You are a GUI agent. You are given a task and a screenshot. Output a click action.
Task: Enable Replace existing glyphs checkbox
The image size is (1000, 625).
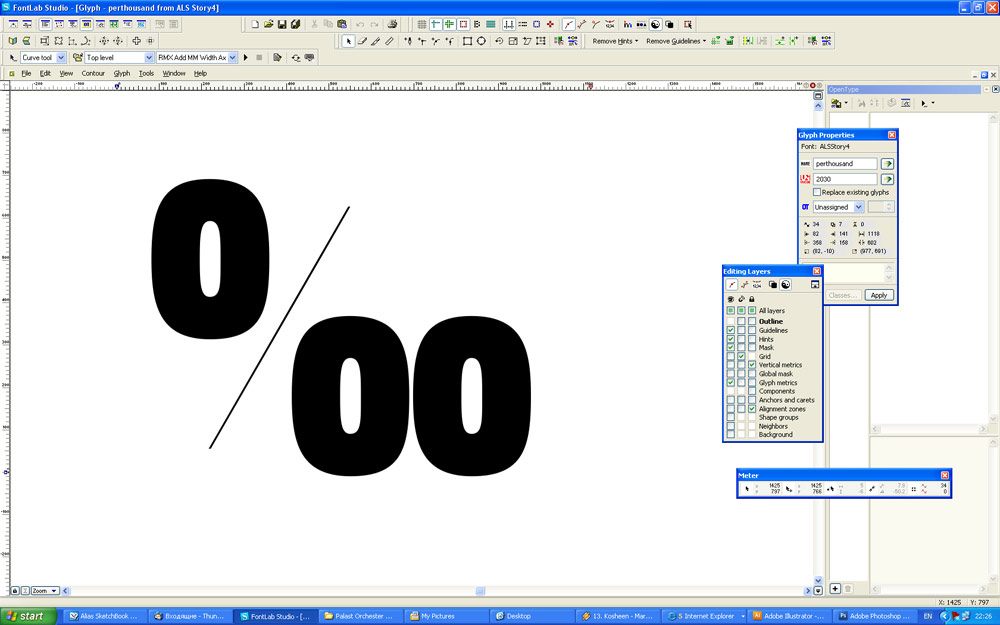(817, 192)
